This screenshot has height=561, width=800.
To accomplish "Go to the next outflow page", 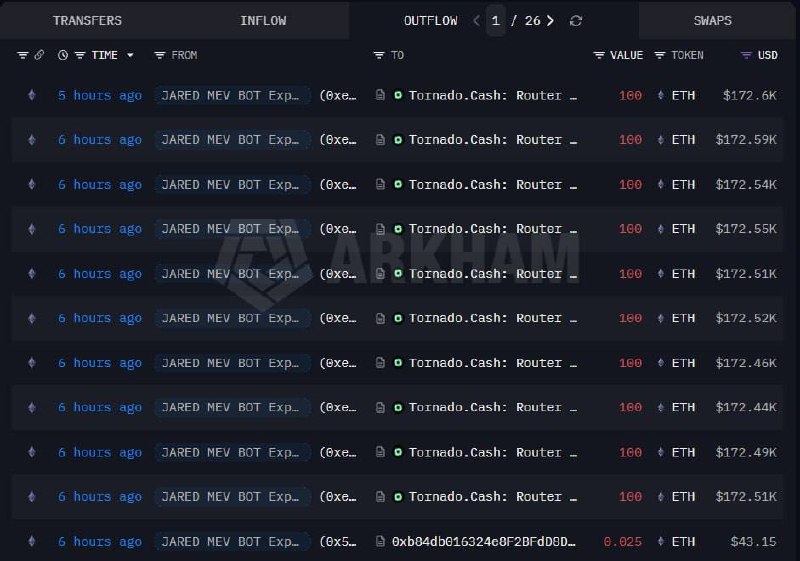I will pos(550,20).
